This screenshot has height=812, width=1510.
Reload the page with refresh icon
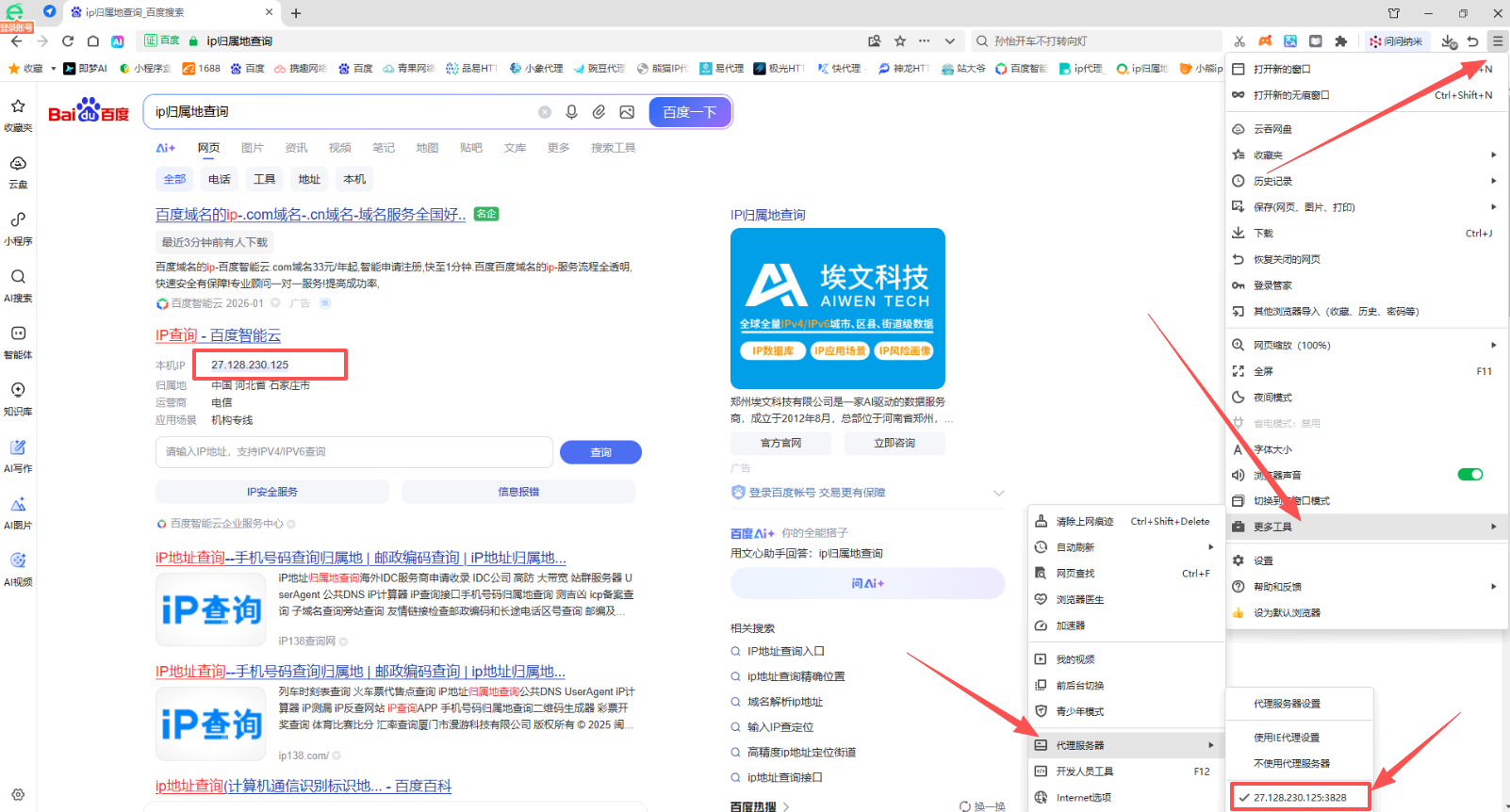(68, 41)
